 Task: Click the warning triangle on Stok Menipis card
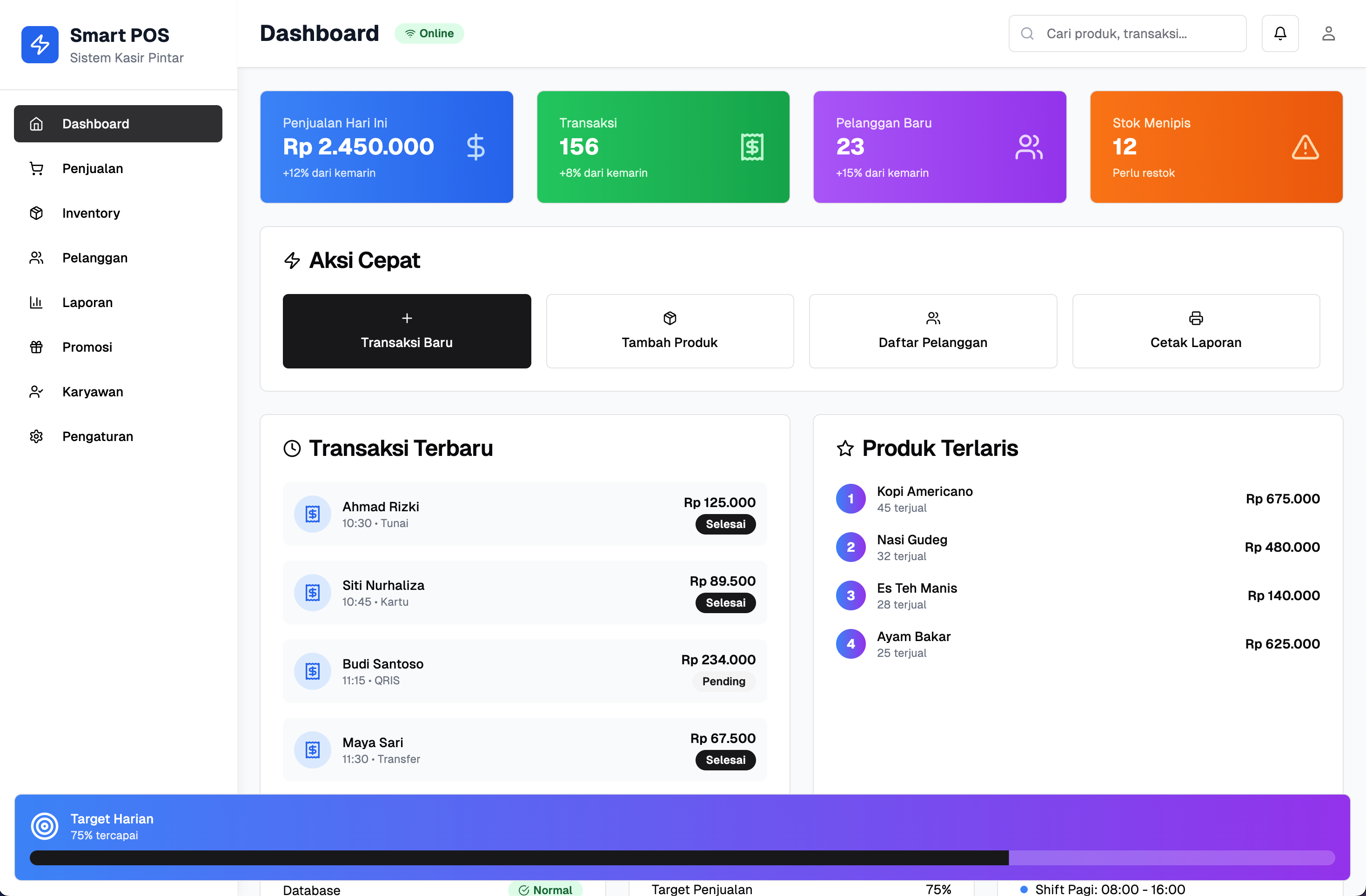(x=1305, y=147)
